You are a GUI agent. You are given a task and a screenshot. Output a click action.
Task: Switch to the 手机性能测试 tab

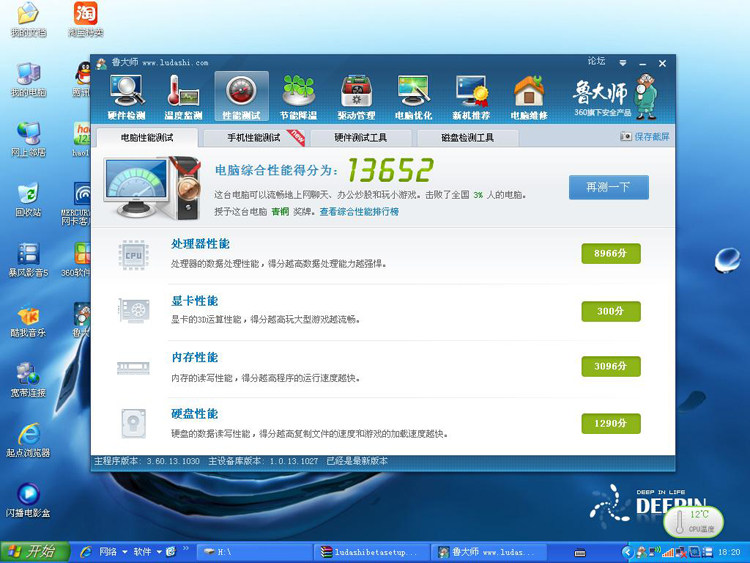[x=254, y=137]
